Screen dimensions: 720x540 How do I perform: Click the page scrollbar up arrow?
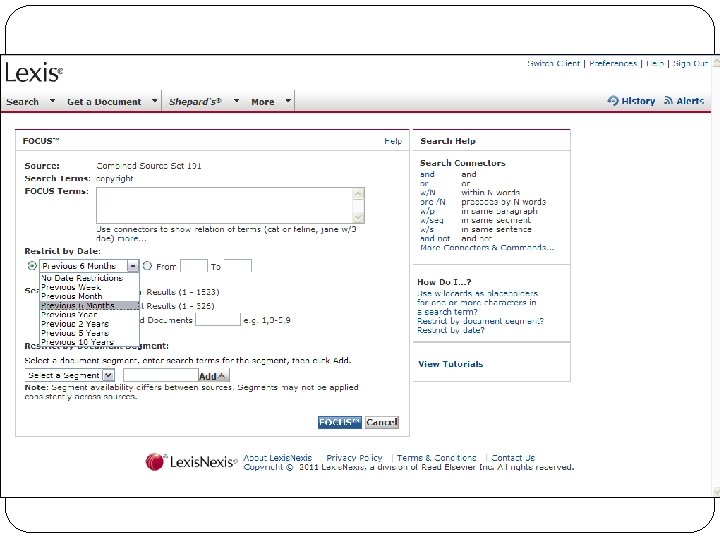(x=716, y=63)
